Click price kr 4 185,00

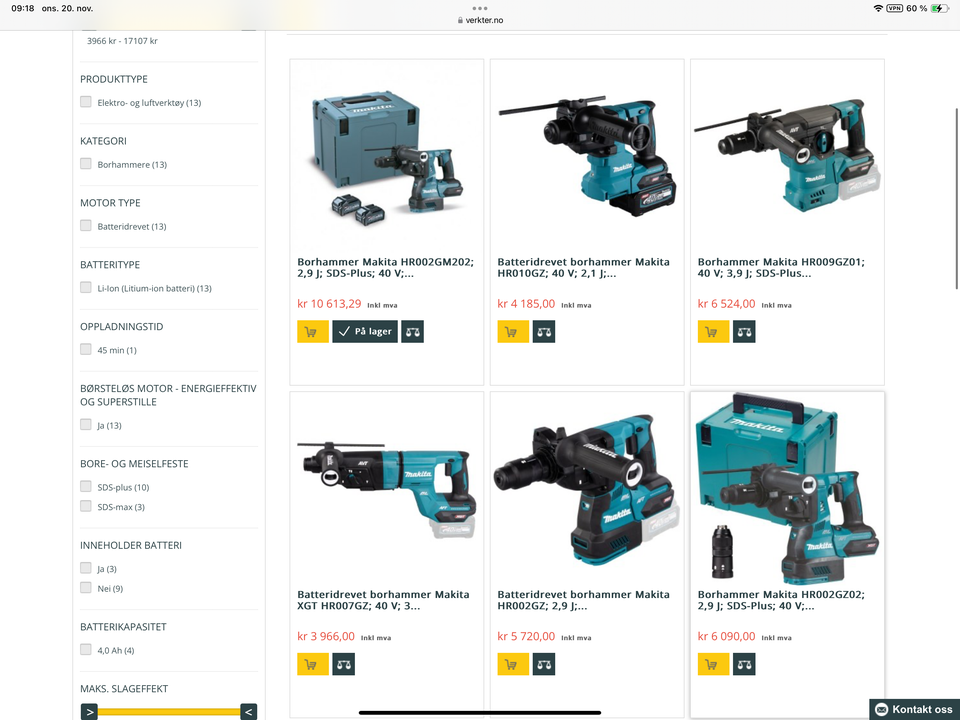(x=526, y=304)
